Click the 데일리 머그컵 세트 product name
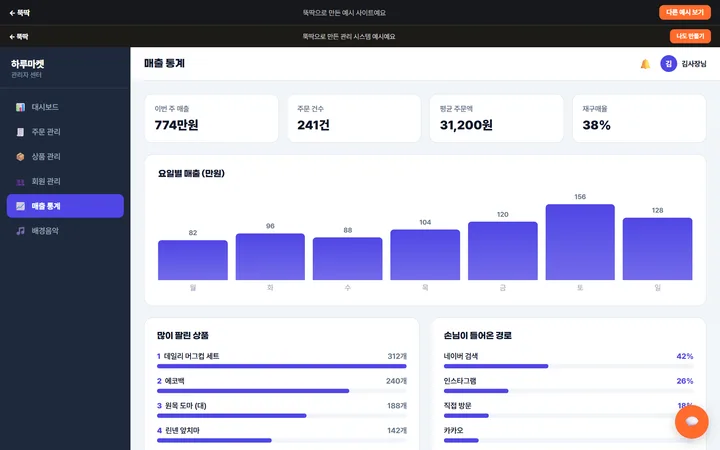Viewport: 720px width, 450px height. click(x=191, y=356)
